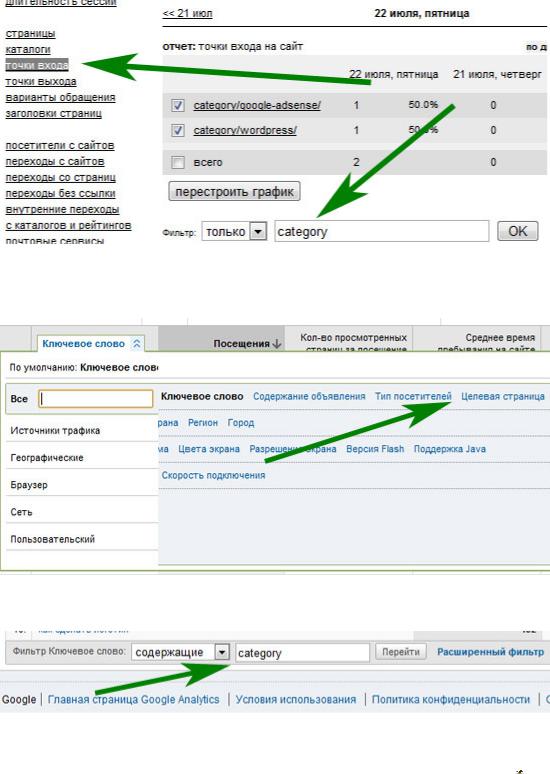Open the страницы report link
This screenshot has height=774, width=550.
click(30, 34)
